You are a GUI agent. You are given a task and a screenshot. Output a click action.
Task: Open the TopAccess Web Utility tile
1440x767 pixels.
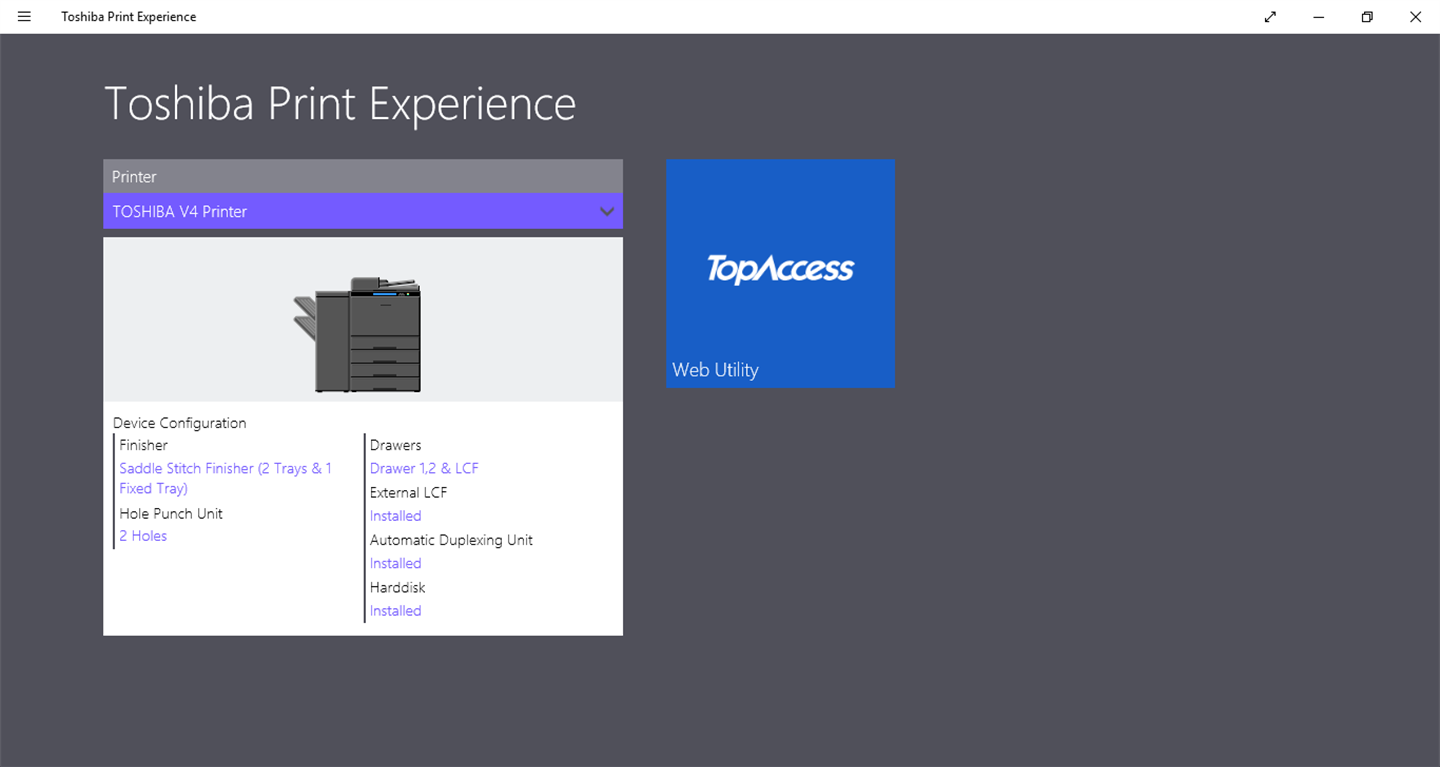pyautogui.click(x=780, y=273)
